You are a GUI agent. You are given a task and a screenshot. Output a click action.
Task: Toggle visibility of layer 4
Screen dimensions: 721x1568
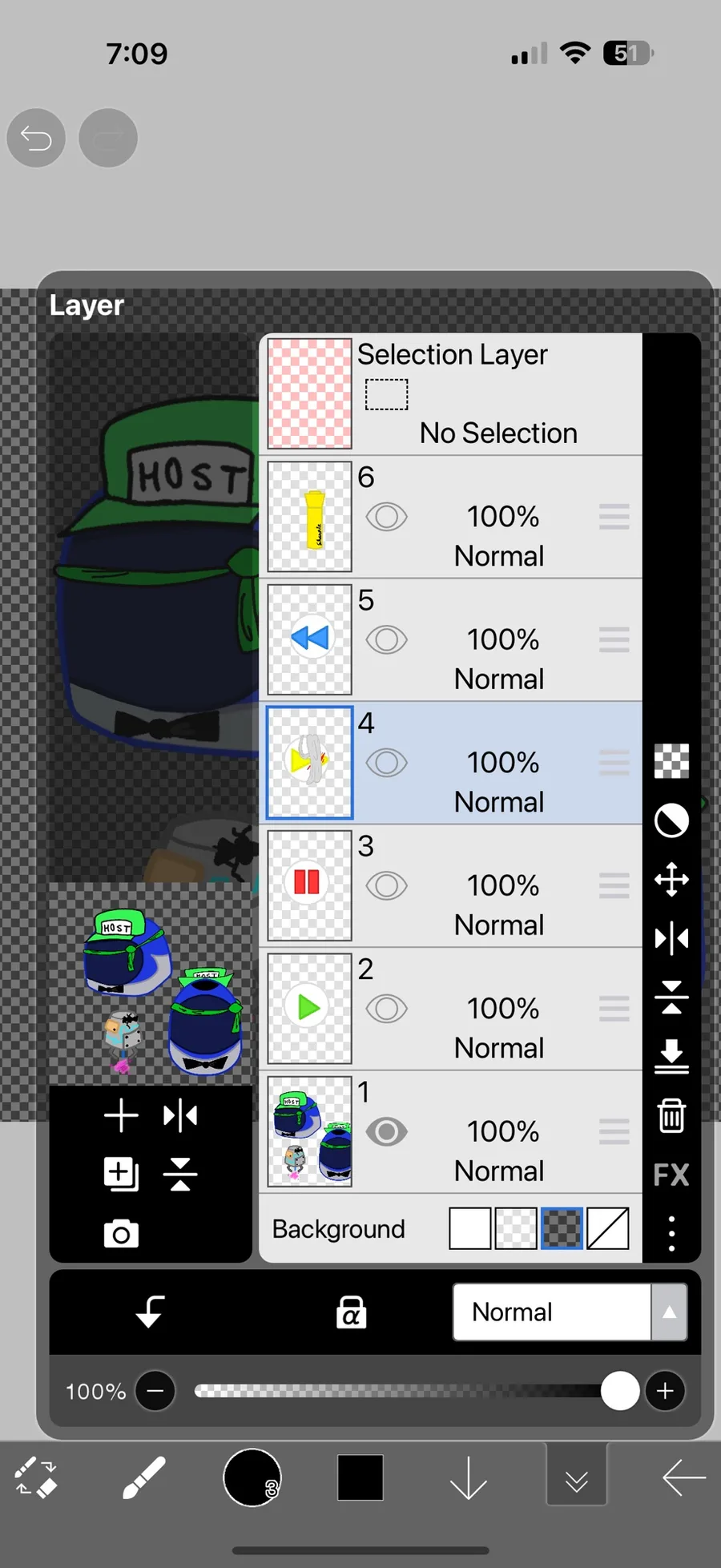point(387,763)
